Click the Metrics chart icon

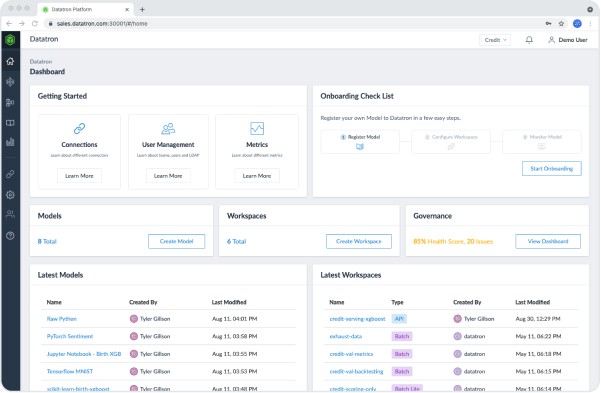pyautogui.click(x=257, y=128)
